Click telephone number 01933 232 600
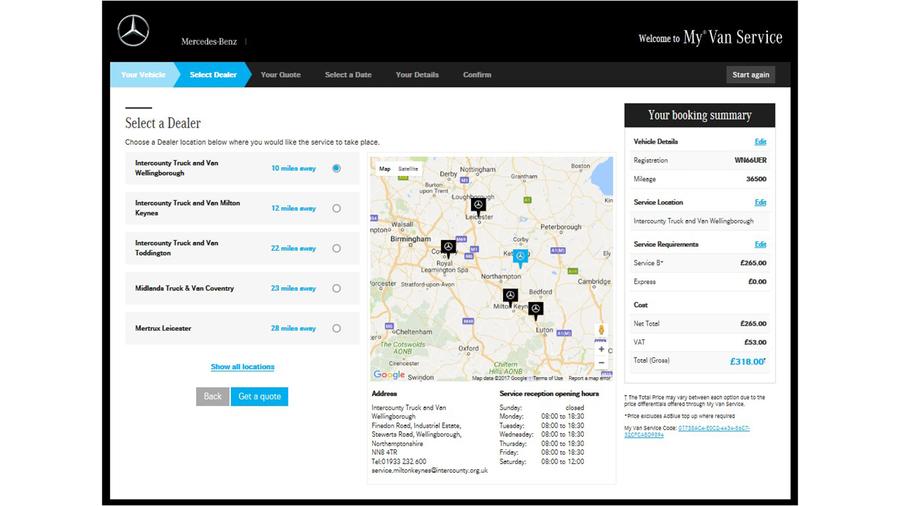 tap(404, 461)
